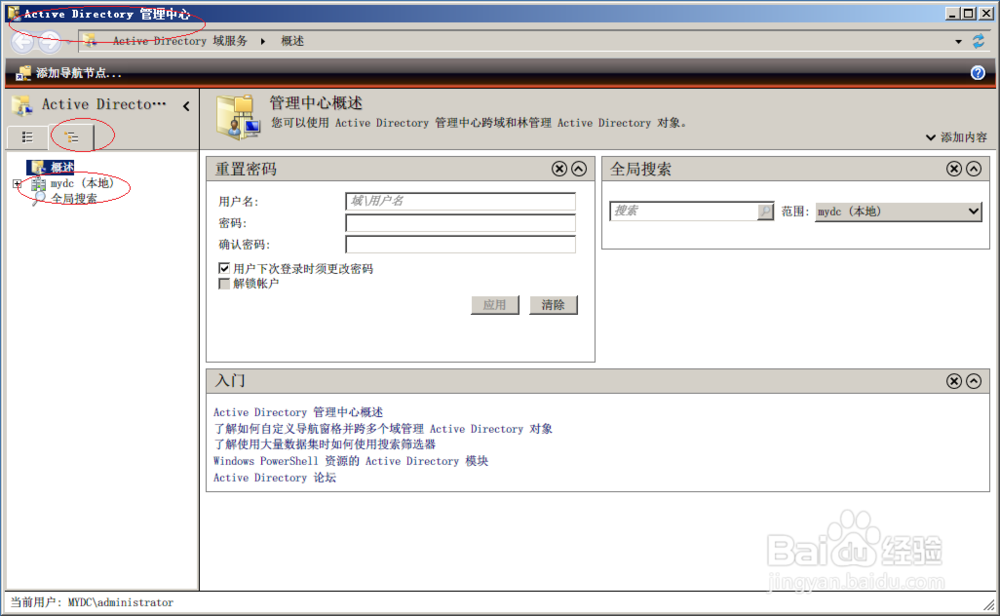This screenshot has width=1000, height=616.
Task: Open the 添加内容 dropdown
Action: (956, 138)
